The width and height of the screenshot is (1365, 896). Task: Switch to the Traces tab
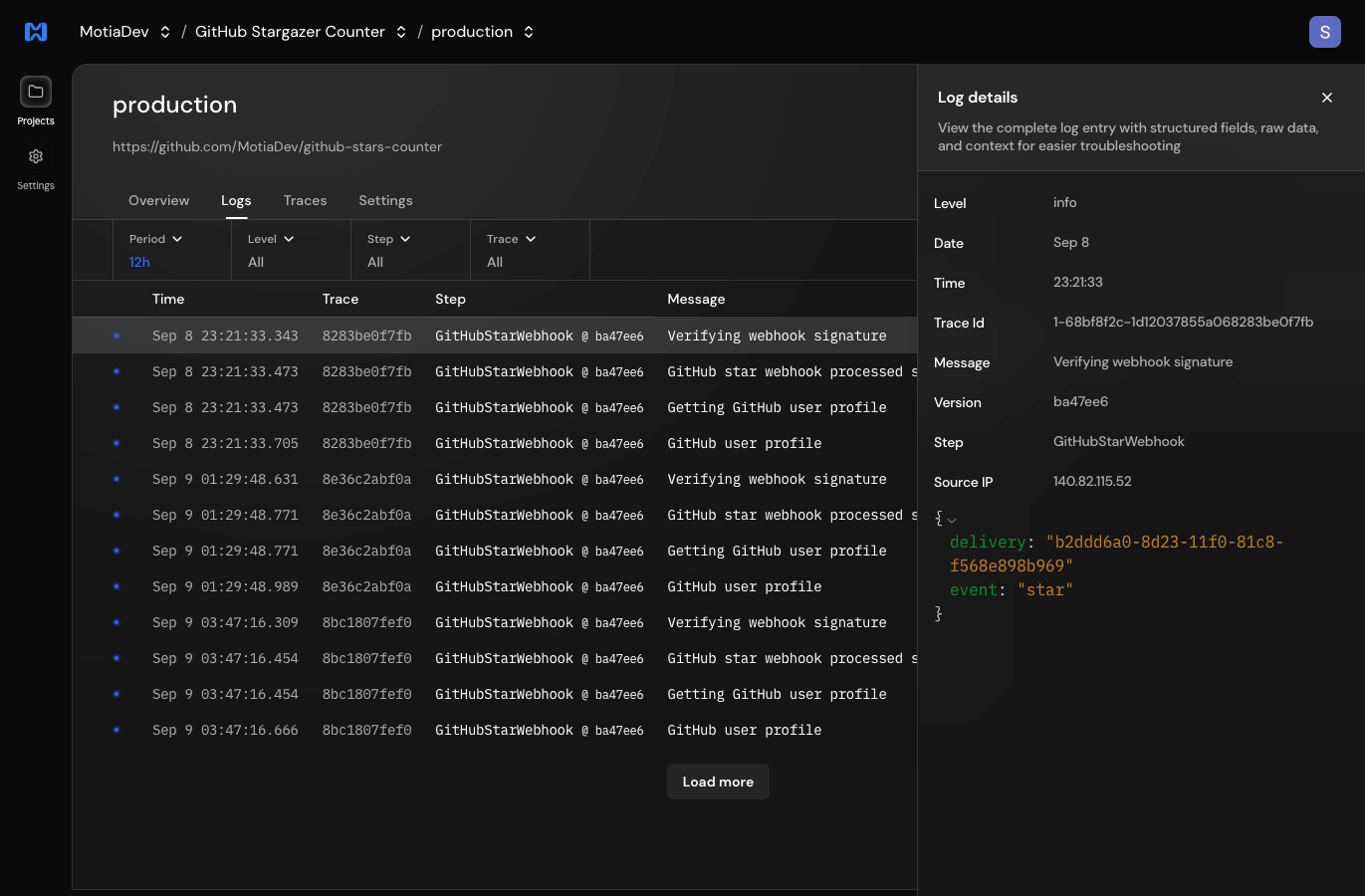pos(305,200)
